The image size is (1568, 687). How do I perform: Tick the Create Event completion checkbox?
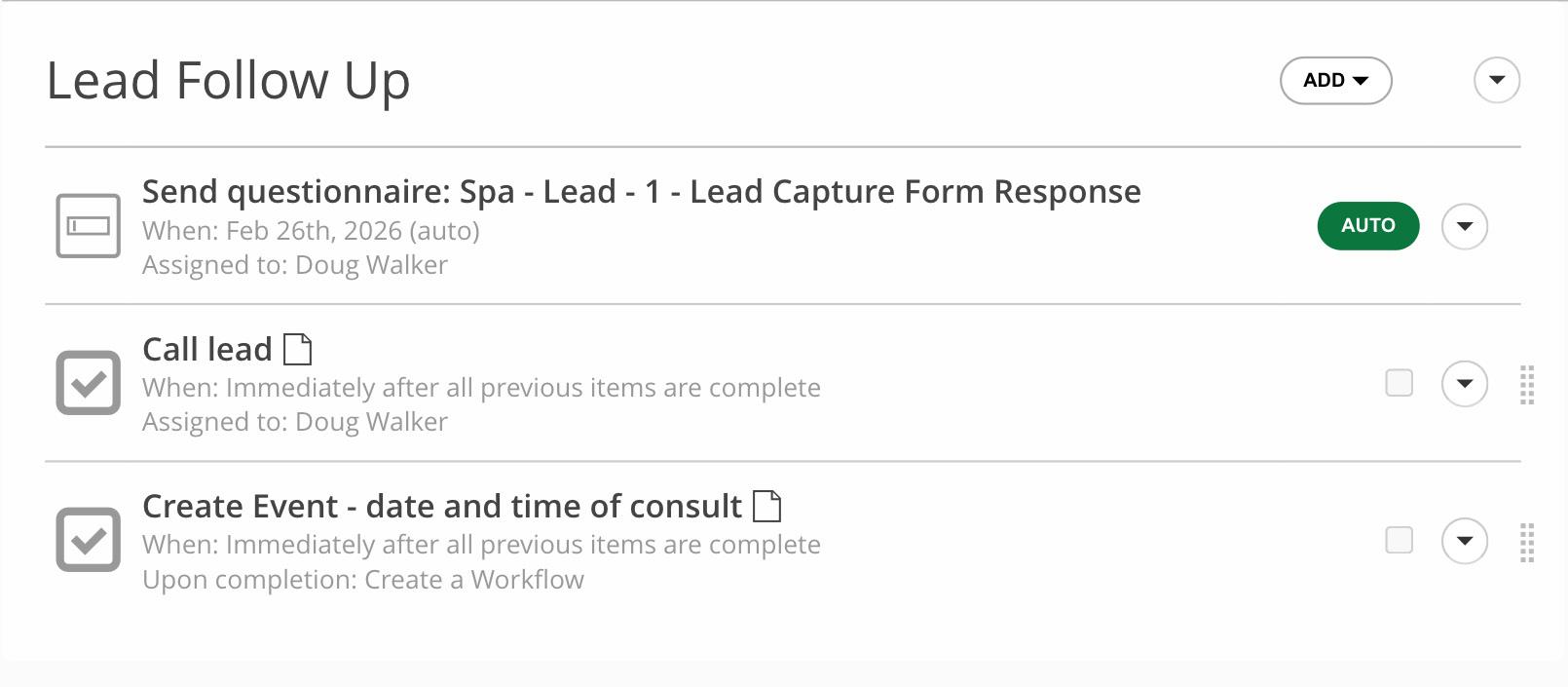(x=1399, y=540)
